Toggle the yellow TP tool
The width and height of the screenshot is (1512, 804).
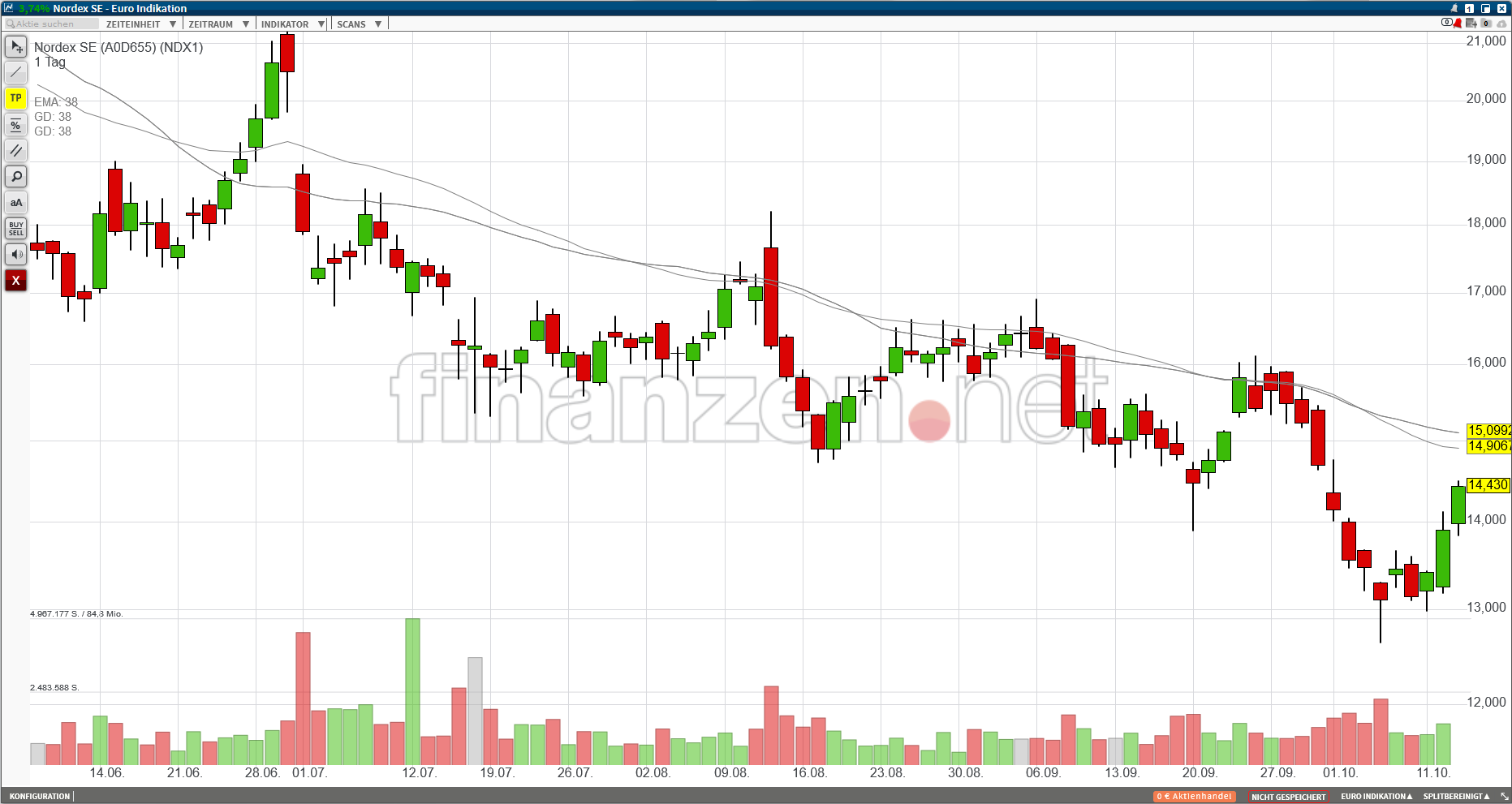coord(16,98)
